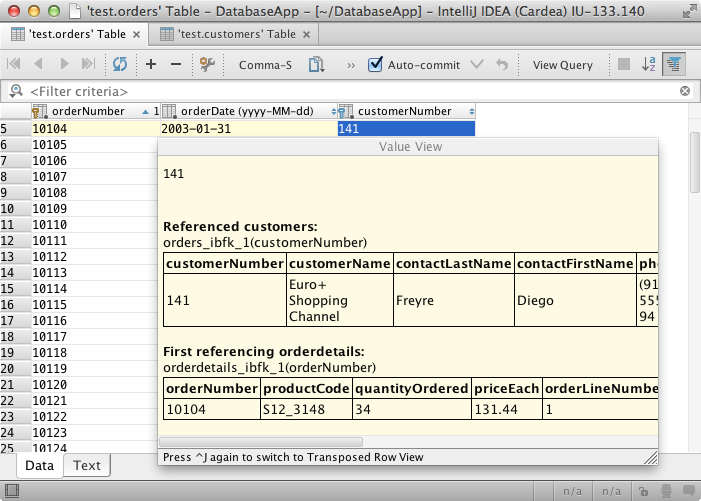The image size is (701, 501).
Task: Open Comma-S data extractor dropdown
Action: [x=265, y=65]
